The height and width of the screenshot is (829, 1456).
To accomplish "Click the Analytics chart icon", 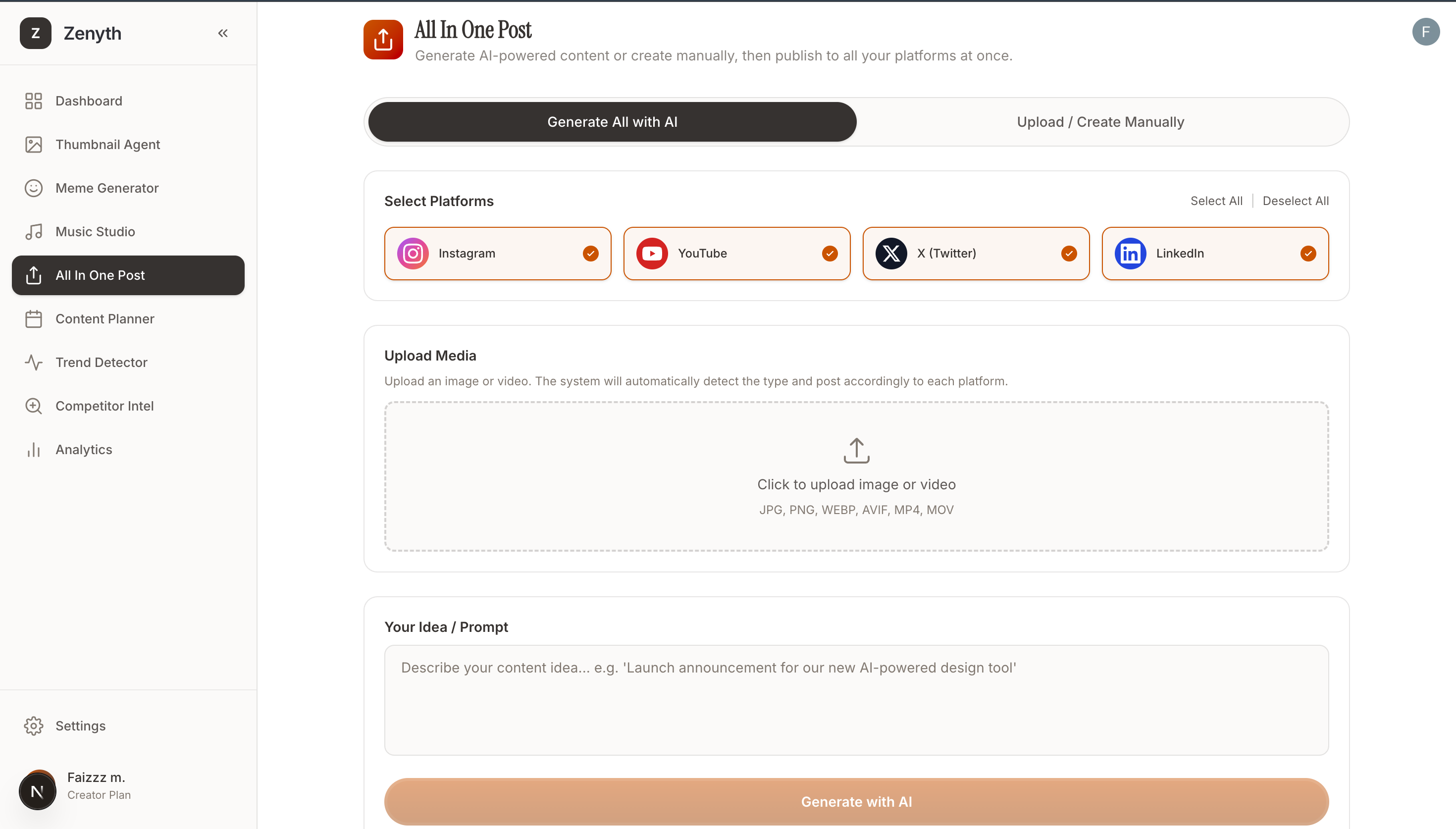I will tap(34, 449).
